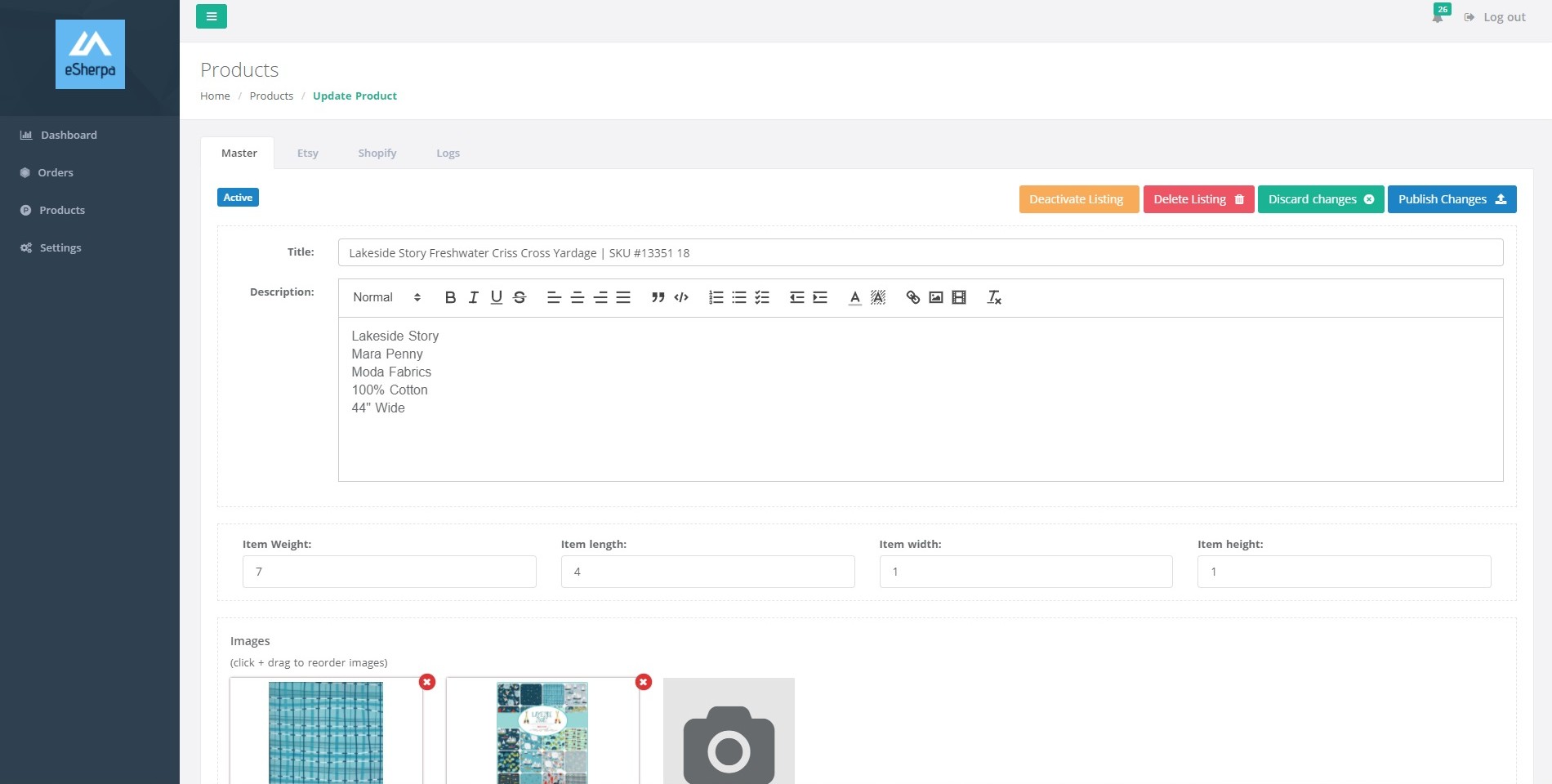Click Deactivate Listing button
This screenshot has height=784, width=1552.
coord(1078,199)
